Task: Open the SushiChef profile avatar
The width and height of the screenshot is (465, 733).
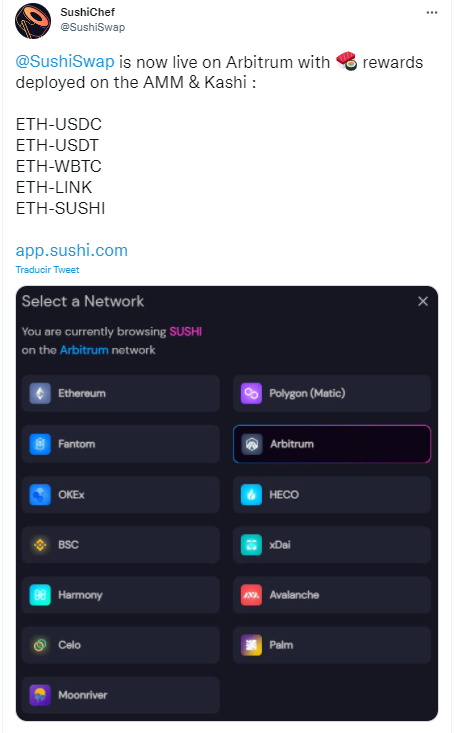Action: (x=33, y=21)
